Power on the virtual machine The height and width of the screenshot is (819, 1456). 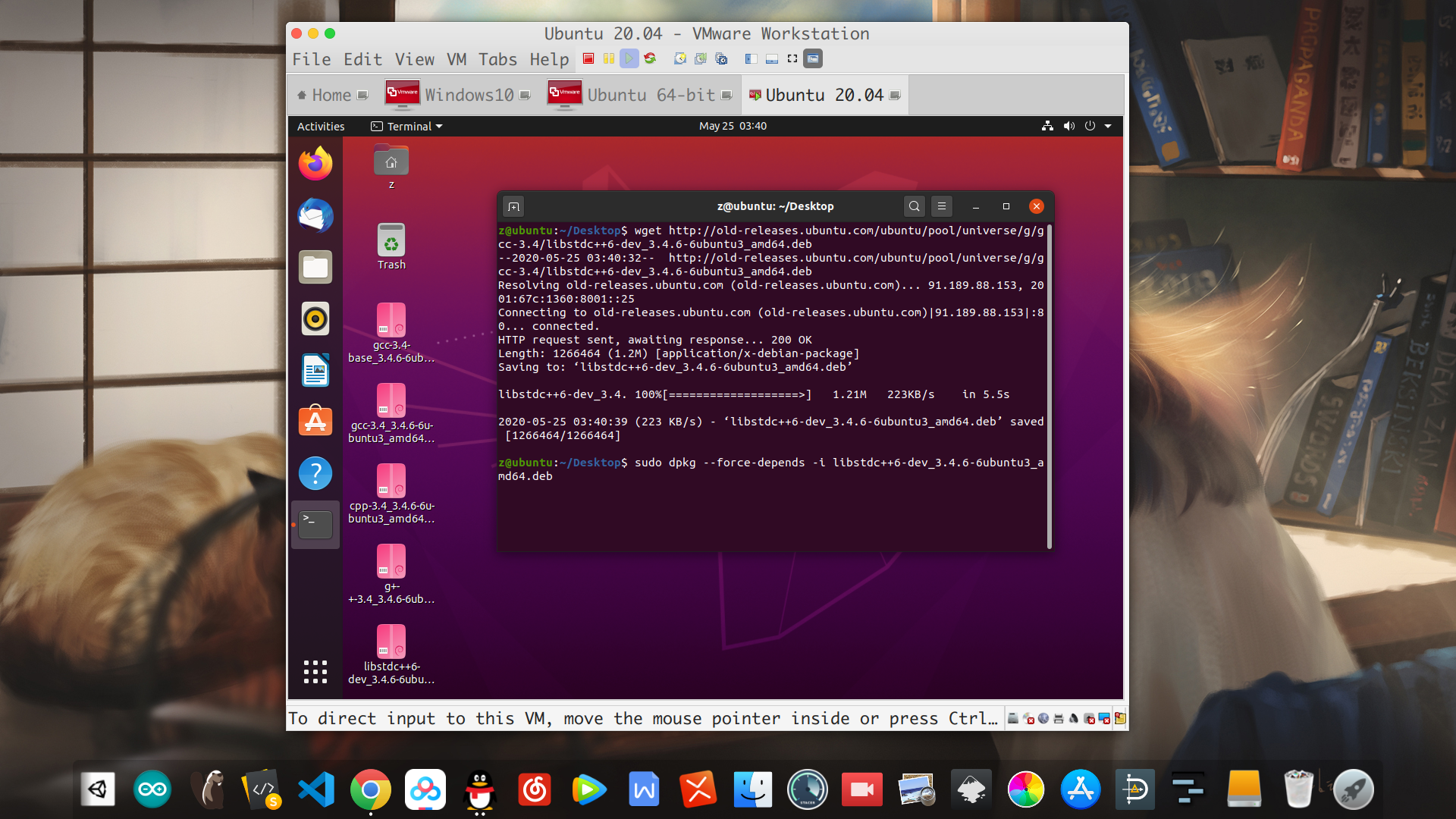point(629,58)
